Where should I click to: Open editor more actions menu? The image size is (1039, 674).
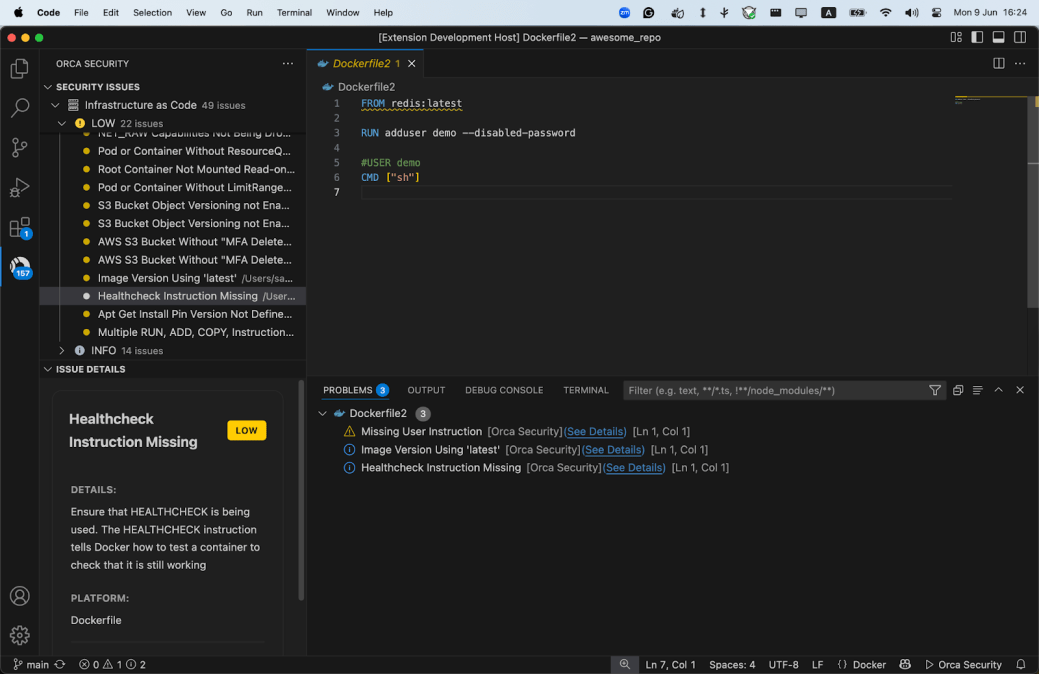1020,64
